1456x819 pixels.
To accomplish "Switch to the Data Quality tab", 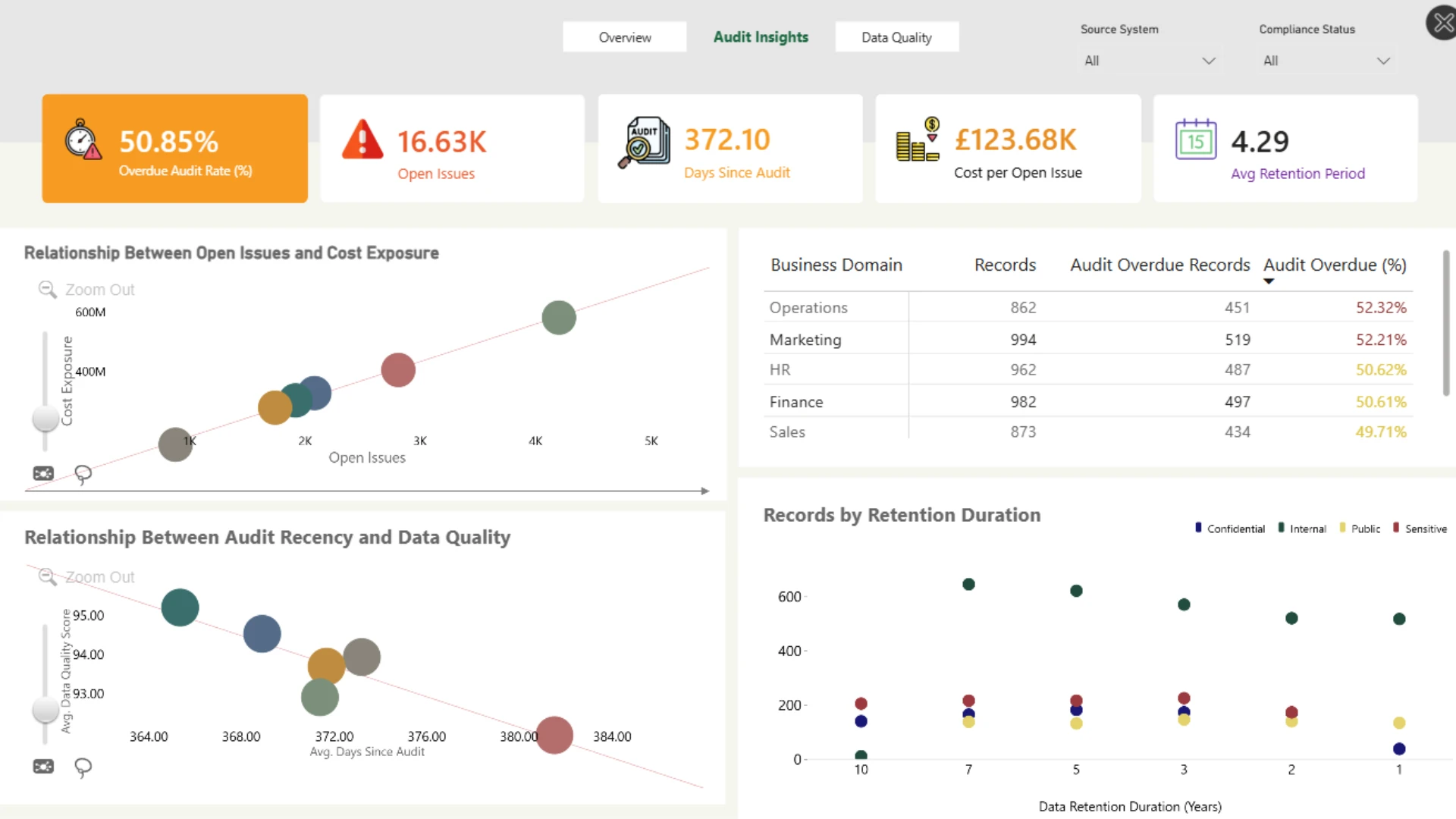I will (x=897, y=37).
